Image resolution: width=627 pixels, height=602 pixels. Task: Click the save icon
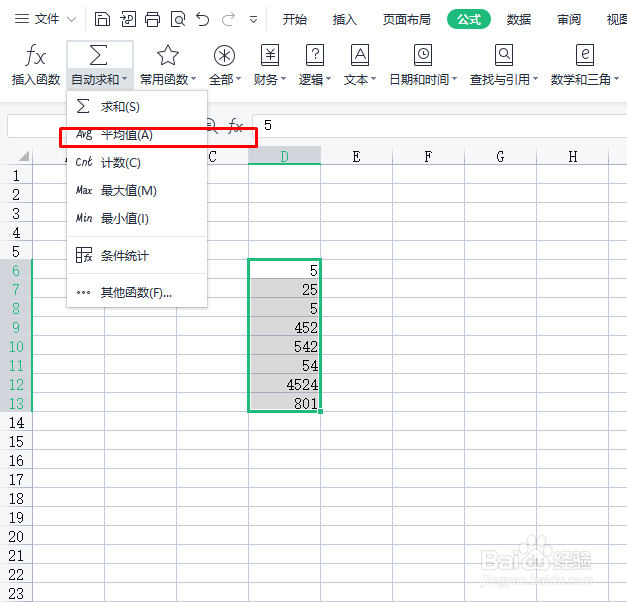102,19
